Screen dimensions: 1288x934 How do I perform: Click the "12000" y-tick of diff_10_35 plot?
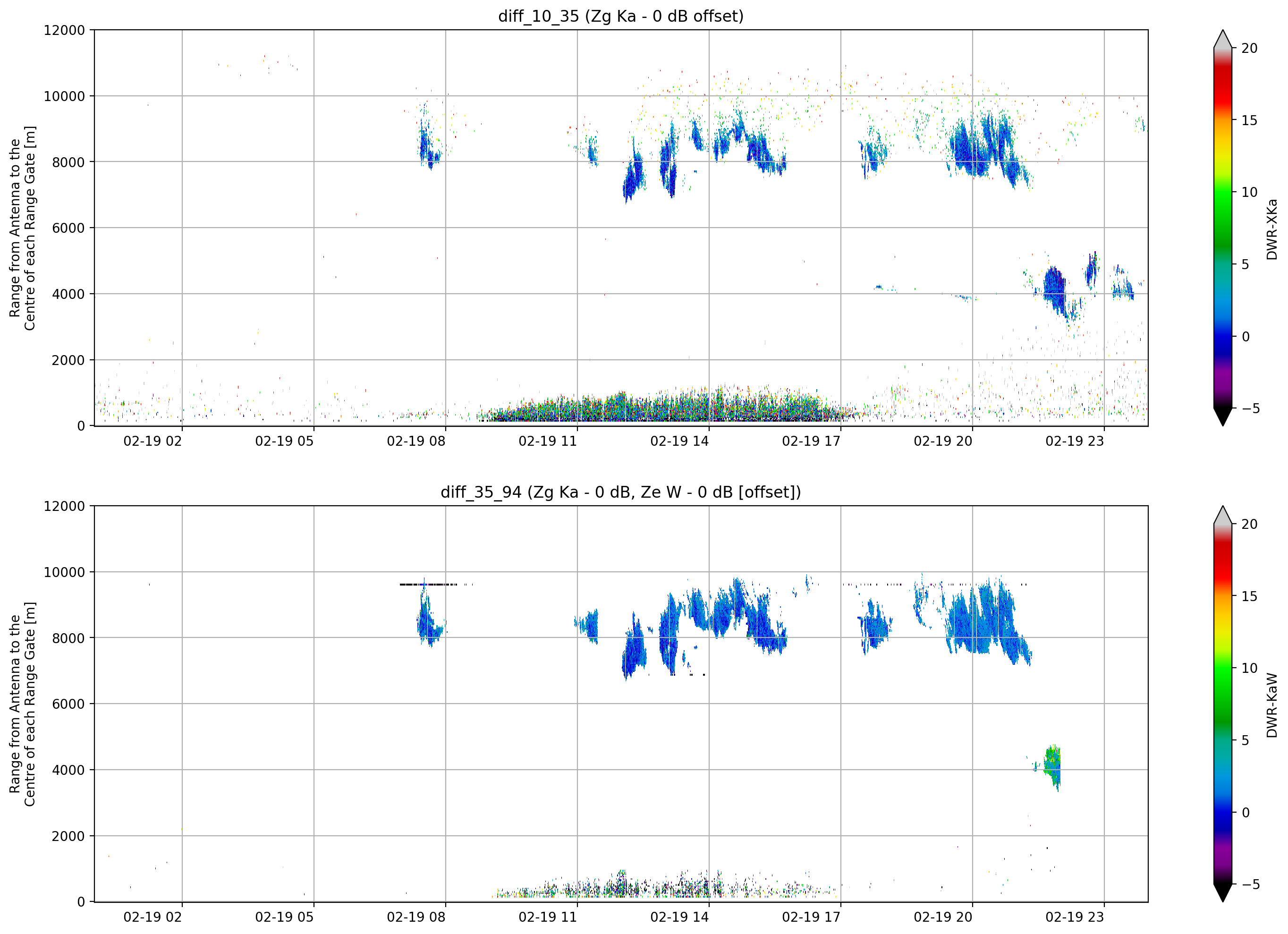click(x=64, y=30)
